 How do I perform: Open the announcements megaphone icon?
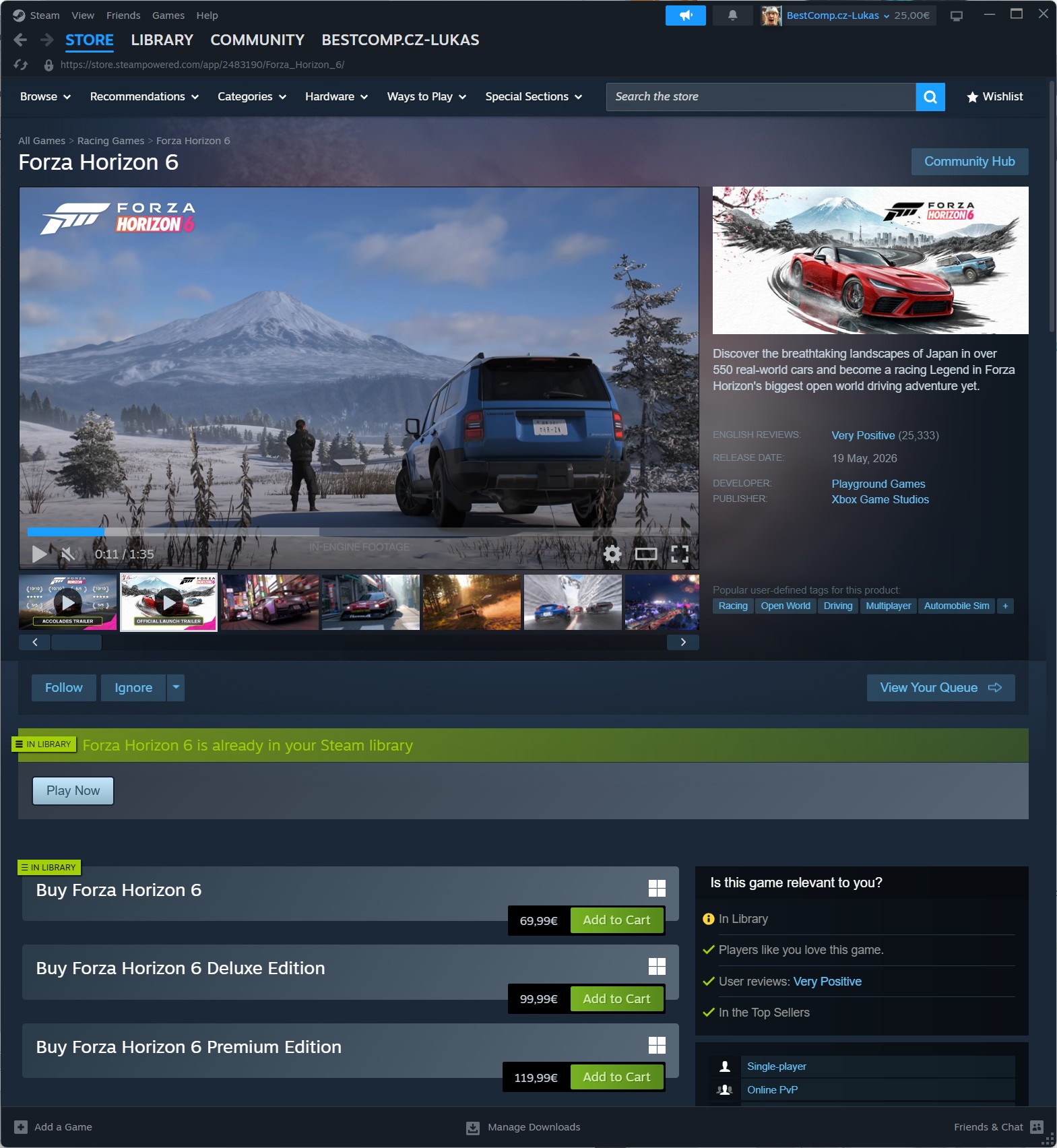(685, 15)
